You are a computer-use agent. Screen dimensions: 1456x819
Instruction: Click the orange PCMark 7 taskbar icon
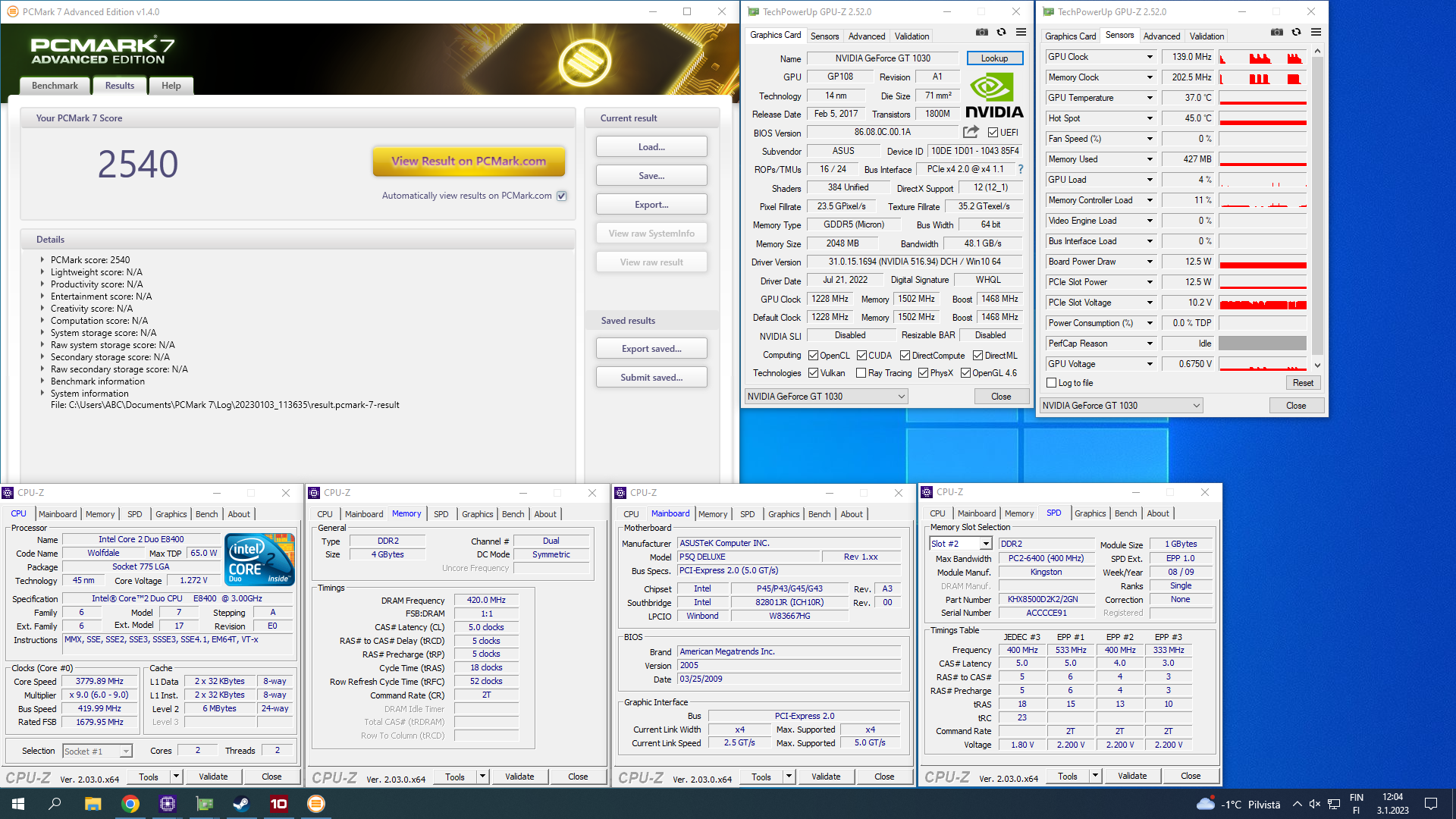pyautogui.click(x=315, y=804)
